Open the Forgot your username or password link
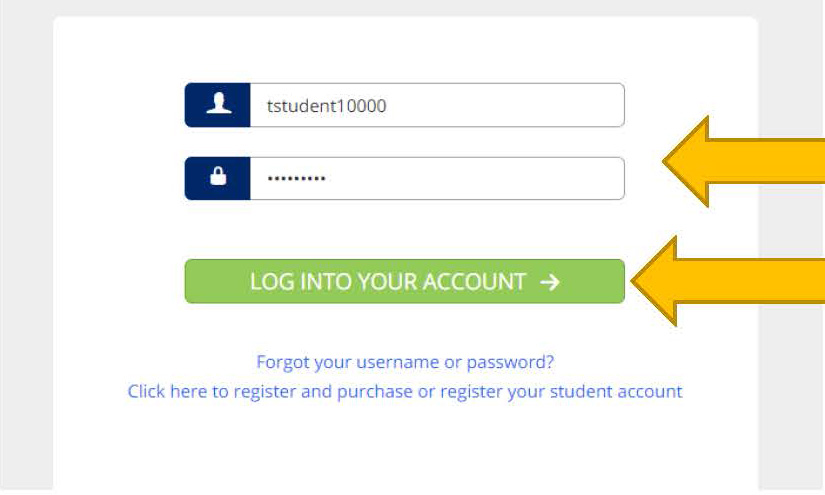This screenshot has height=495, width=825. (405, 362)
